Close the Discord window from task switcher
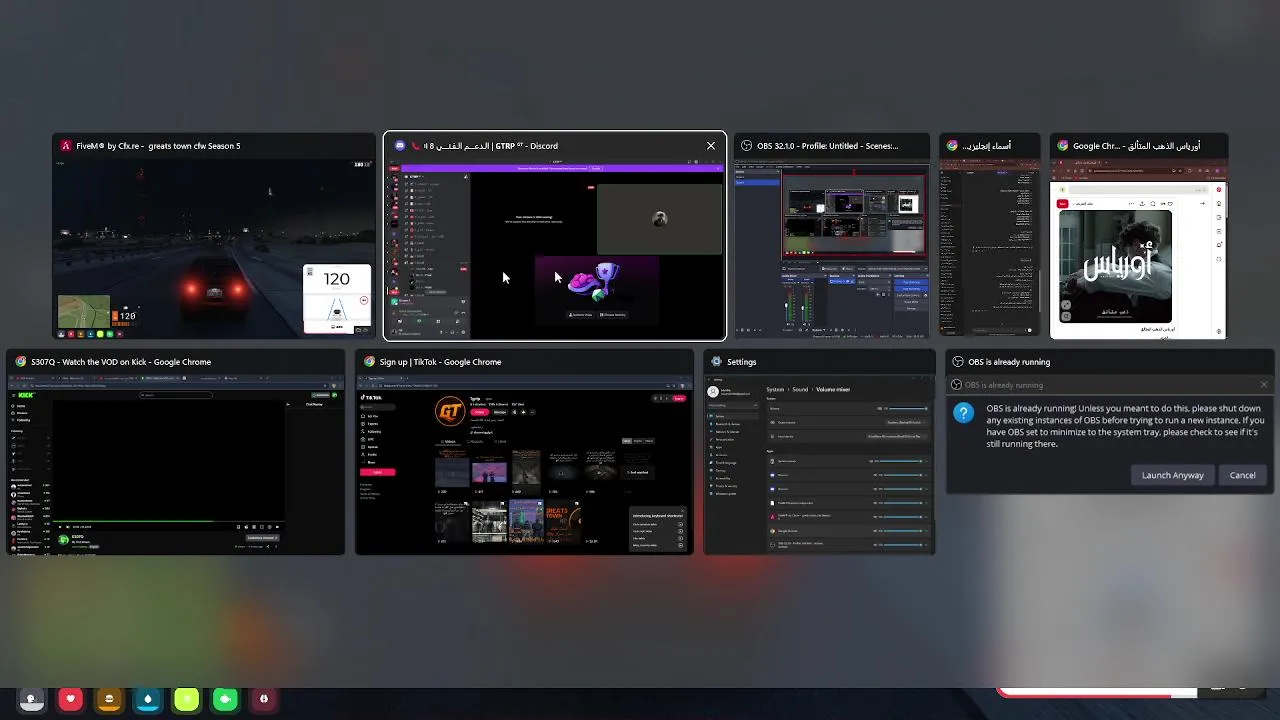This screenshot has height=720, width=1280. 711,146
